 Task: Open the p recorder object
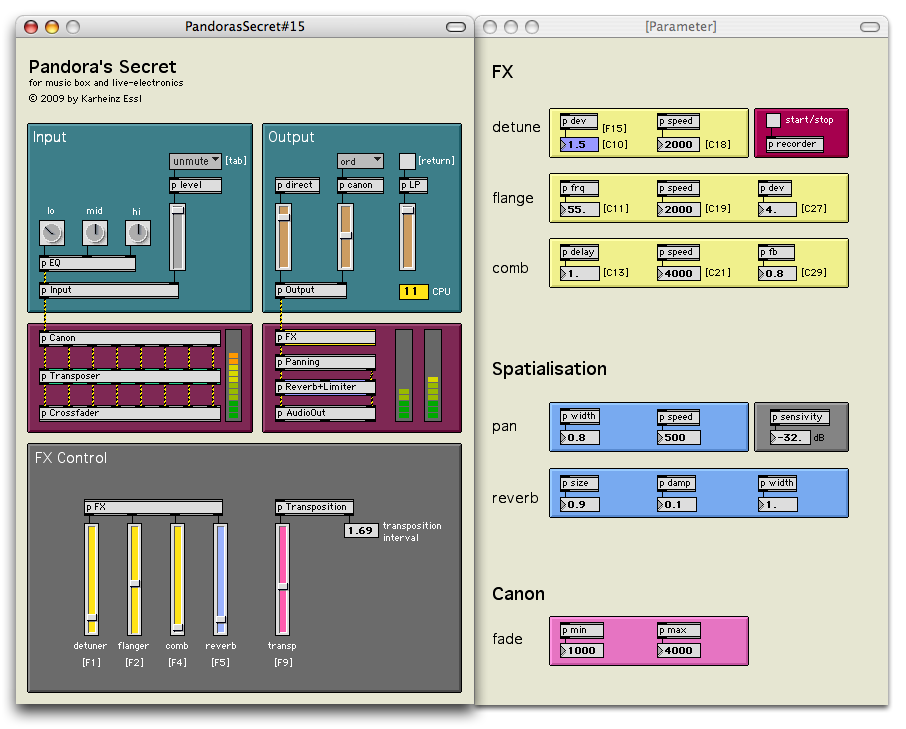795,144
